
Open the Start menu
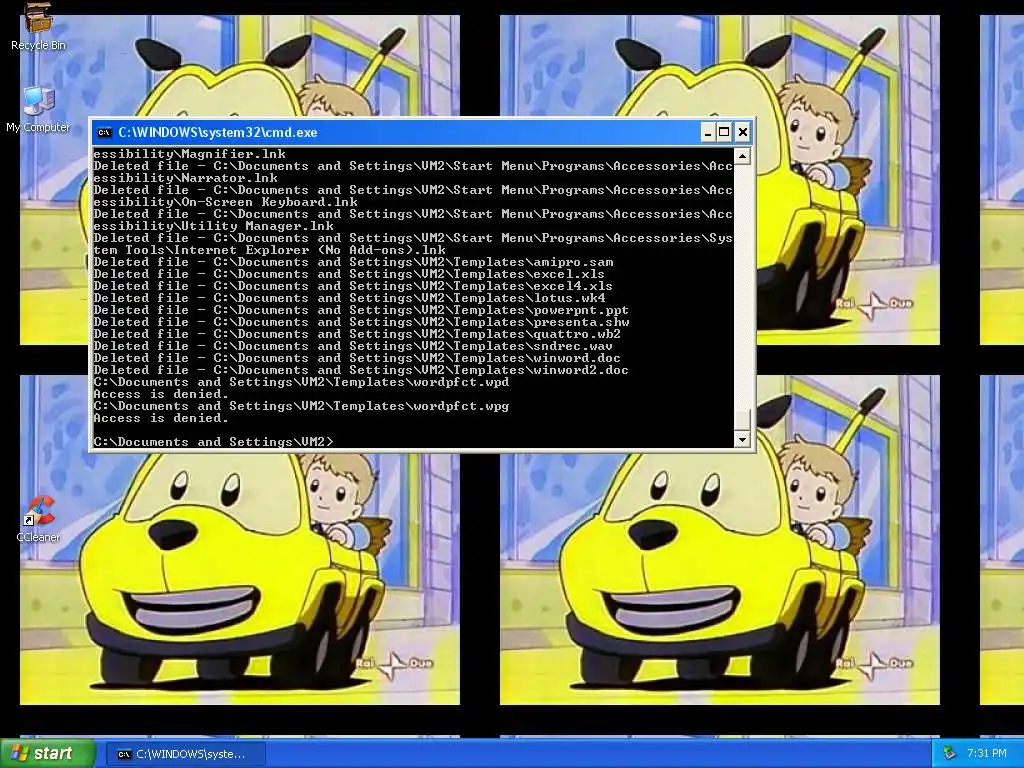tap(47, 754)
